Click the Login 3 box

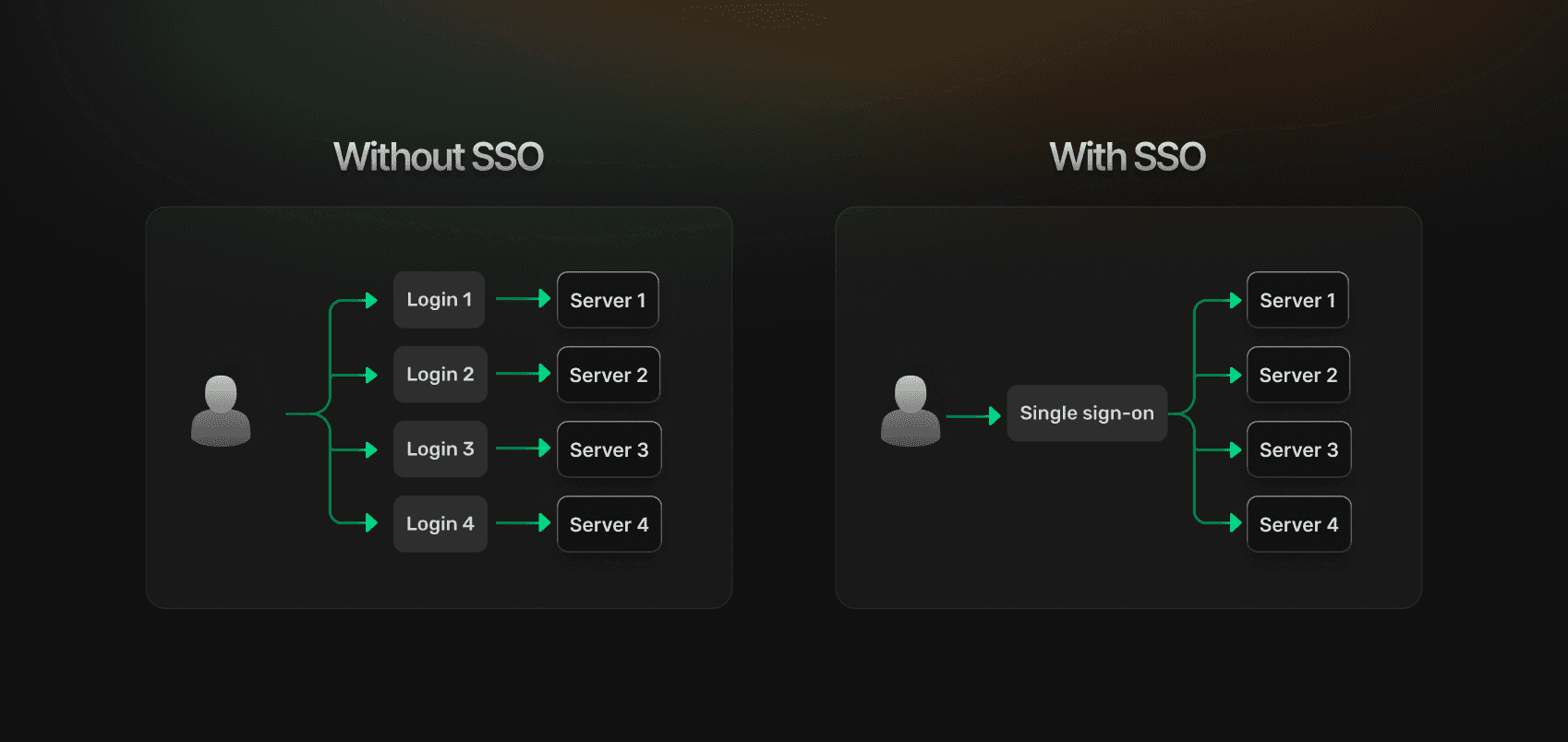click(440, 449)
